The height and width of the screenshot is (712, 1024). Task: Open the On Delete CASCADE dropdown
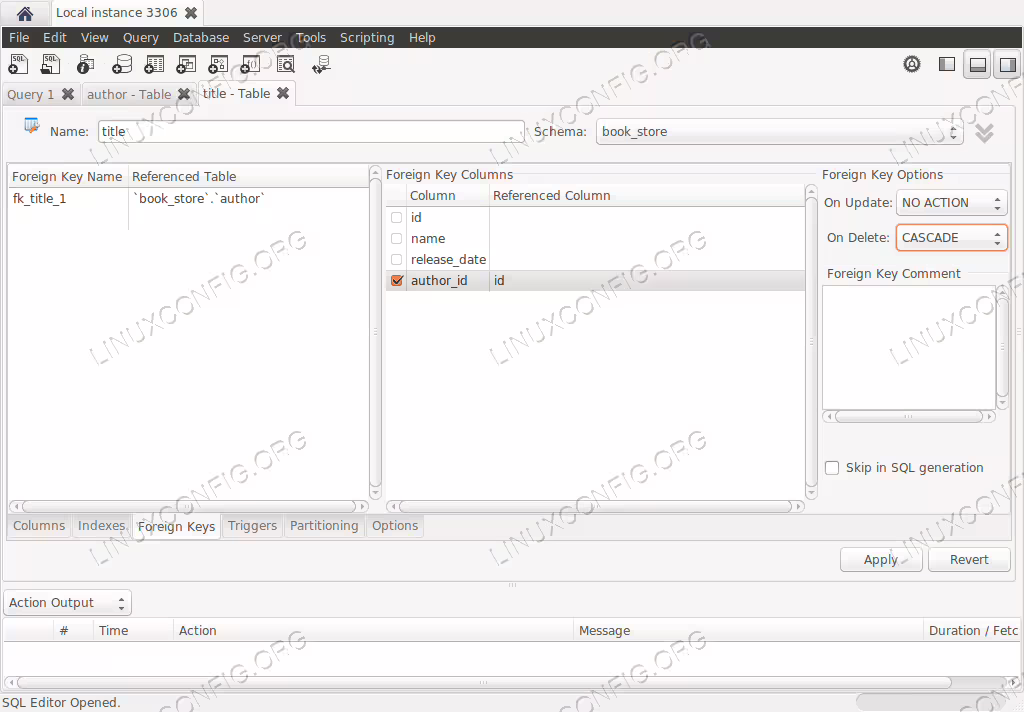tap(951, 238)
